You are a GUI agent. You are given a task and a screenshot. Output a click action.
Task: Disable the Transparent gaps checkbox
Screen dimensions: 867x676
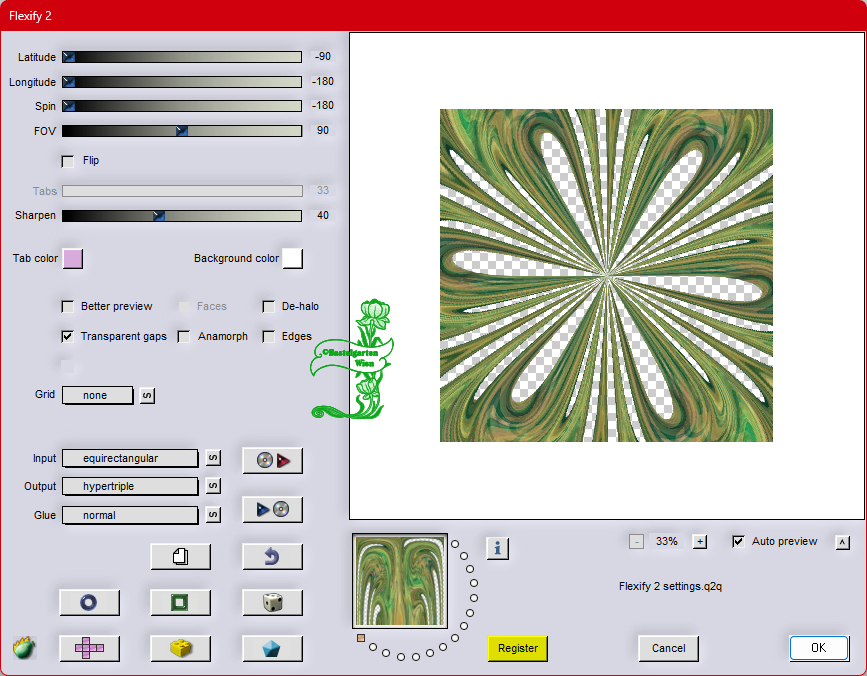point(68,337)
